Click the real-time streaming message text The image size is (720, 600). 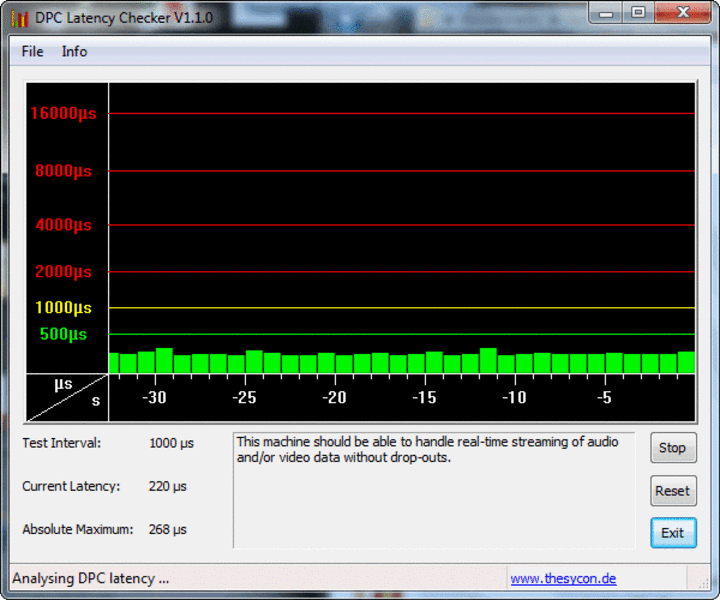pyautogui.click(x=428, y=449)
